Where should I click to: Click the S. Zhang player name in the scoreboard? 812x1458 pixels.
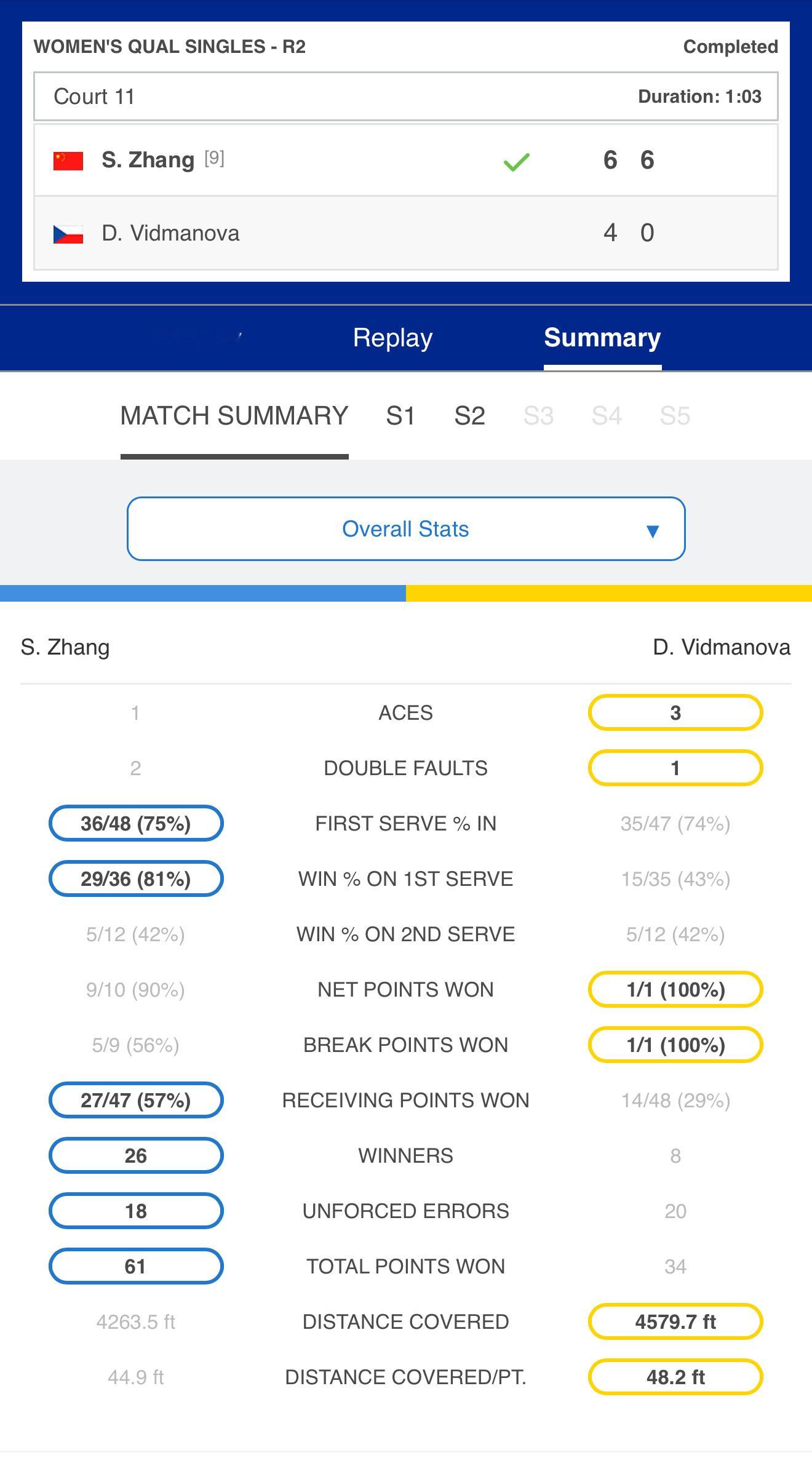point(148,160)
